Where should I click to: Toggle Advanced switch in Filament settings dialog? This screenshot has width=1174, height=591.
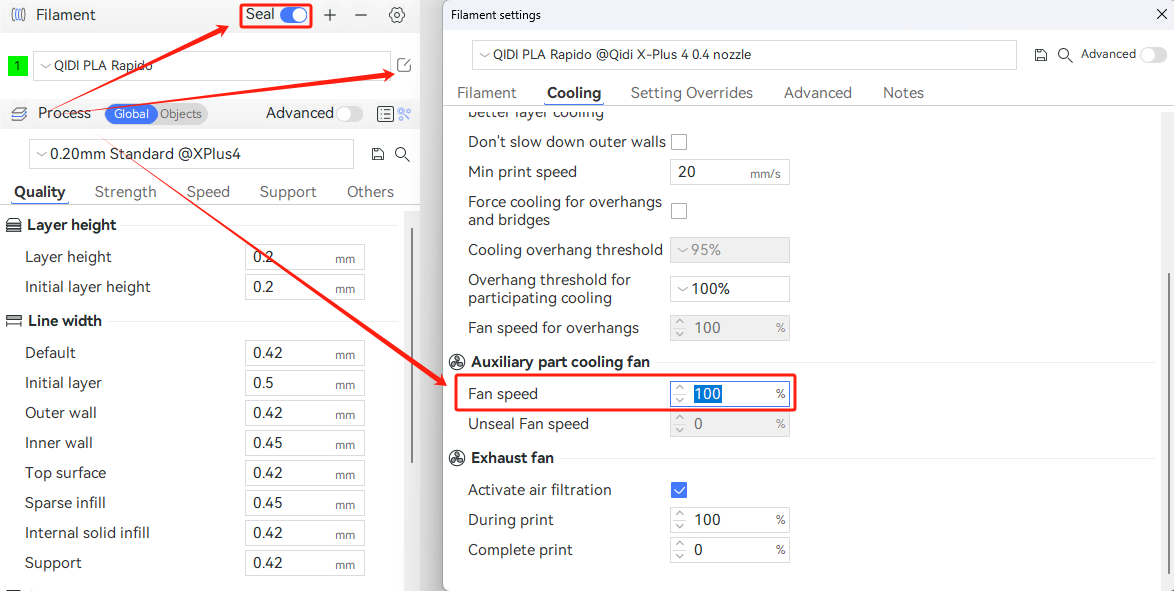coord(1153,55)
